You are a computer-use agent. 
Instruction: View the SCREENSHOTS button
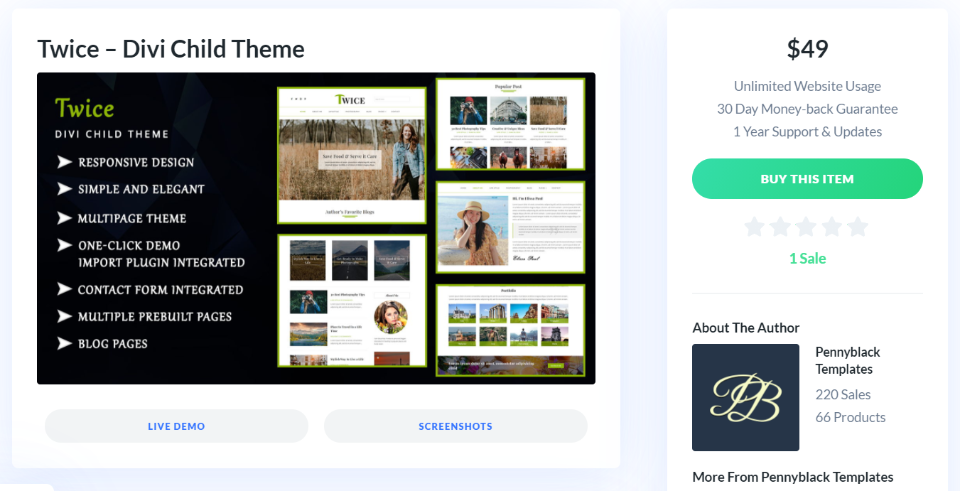tap(456, 426)
